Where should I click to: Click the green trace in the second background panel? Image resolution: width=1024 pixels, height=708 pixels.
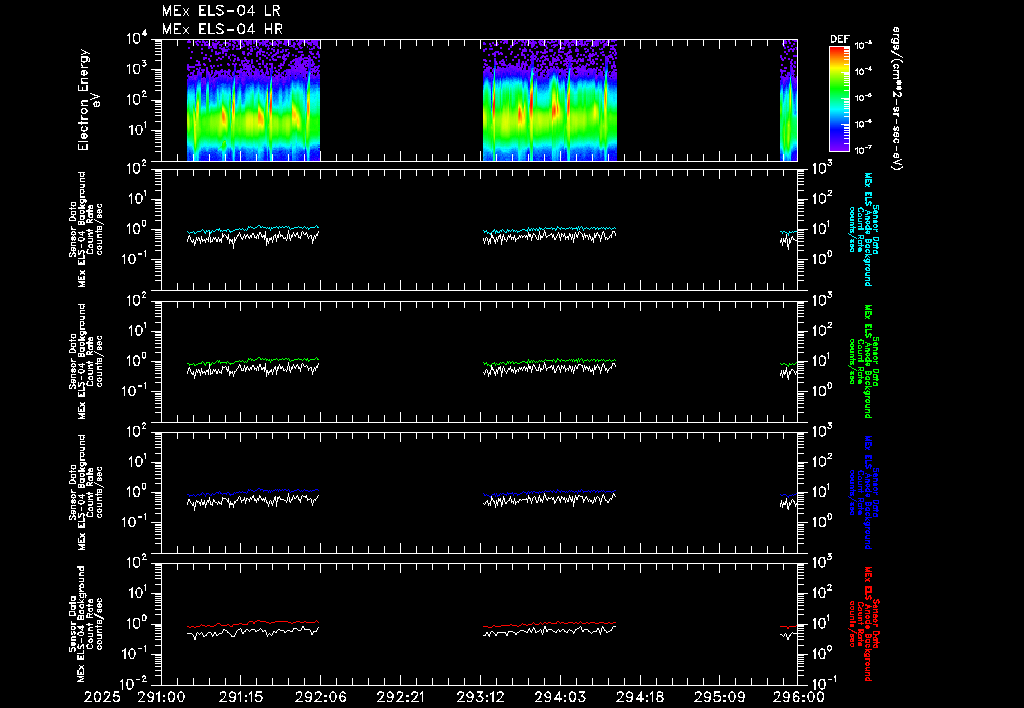[253, 361]
